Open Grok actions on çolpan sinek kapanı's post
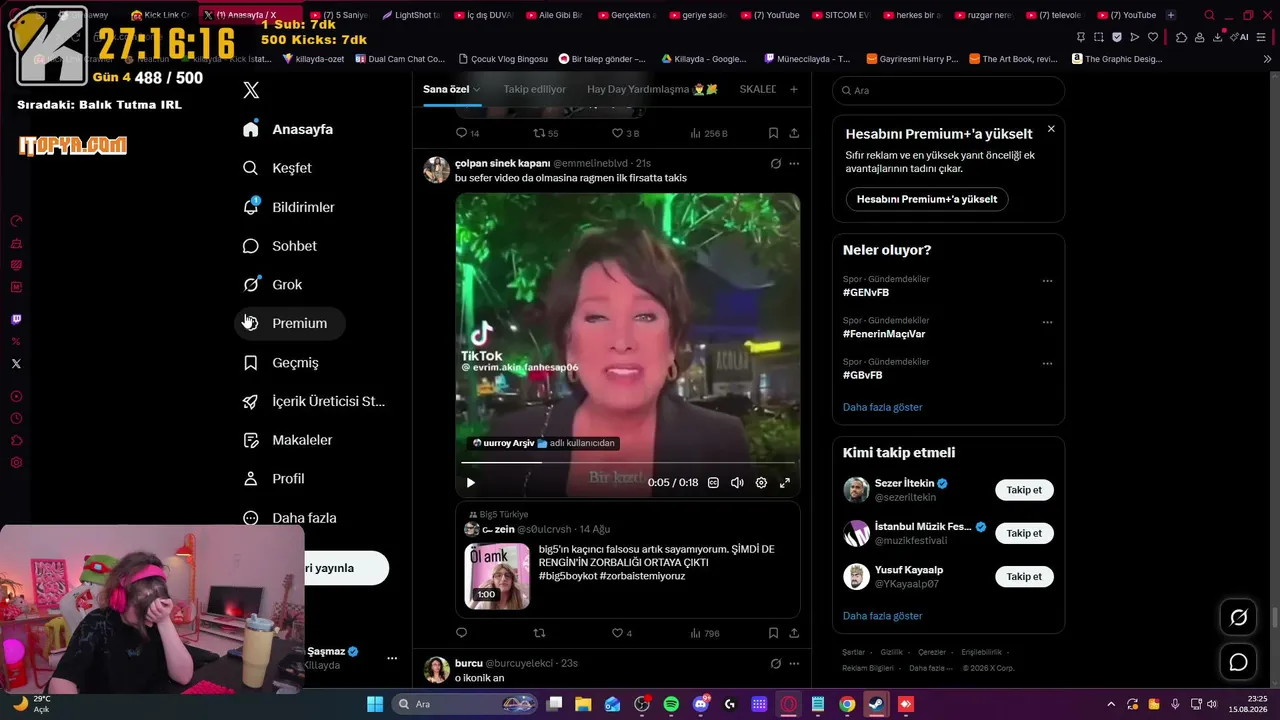This screenshot has width=1280, height=720. click(x=775, y=163)
